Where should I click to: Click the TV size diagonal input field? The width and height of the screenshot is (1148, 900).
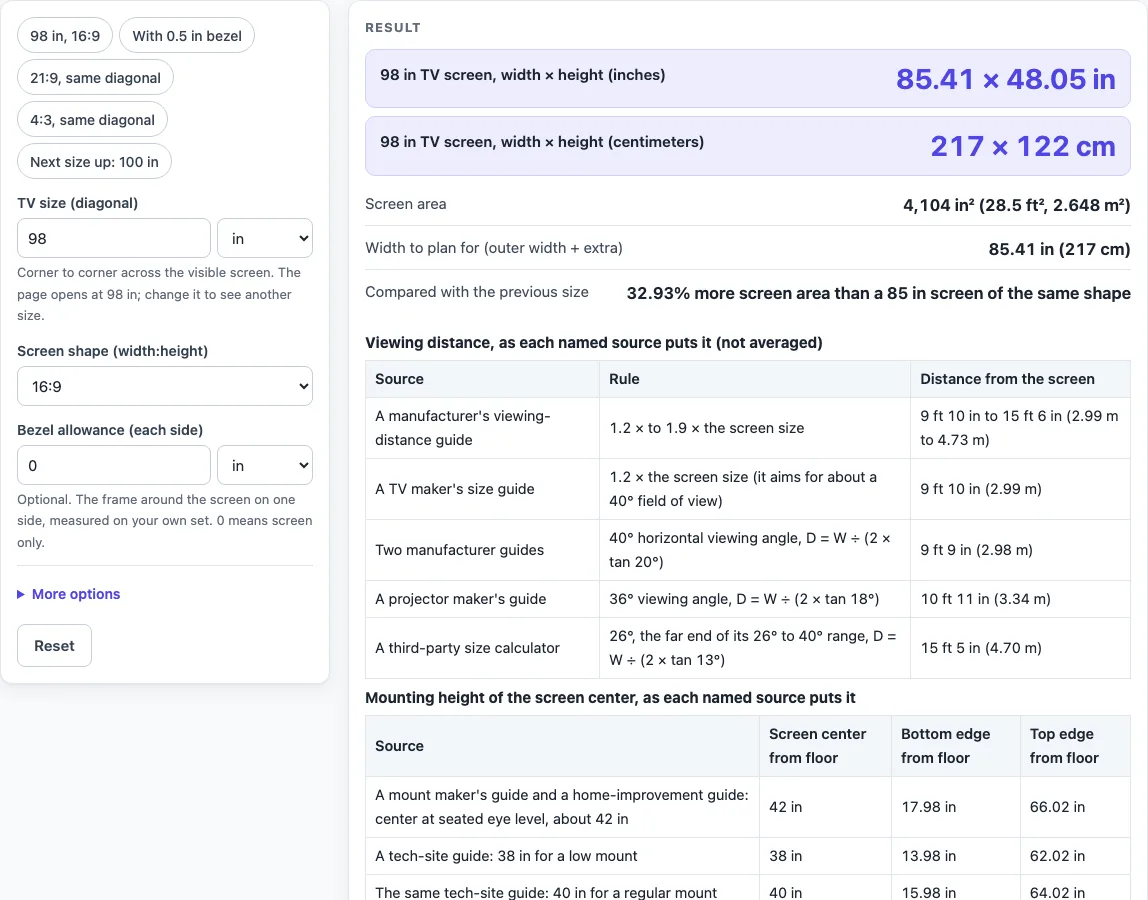click(x=114, y=238)
